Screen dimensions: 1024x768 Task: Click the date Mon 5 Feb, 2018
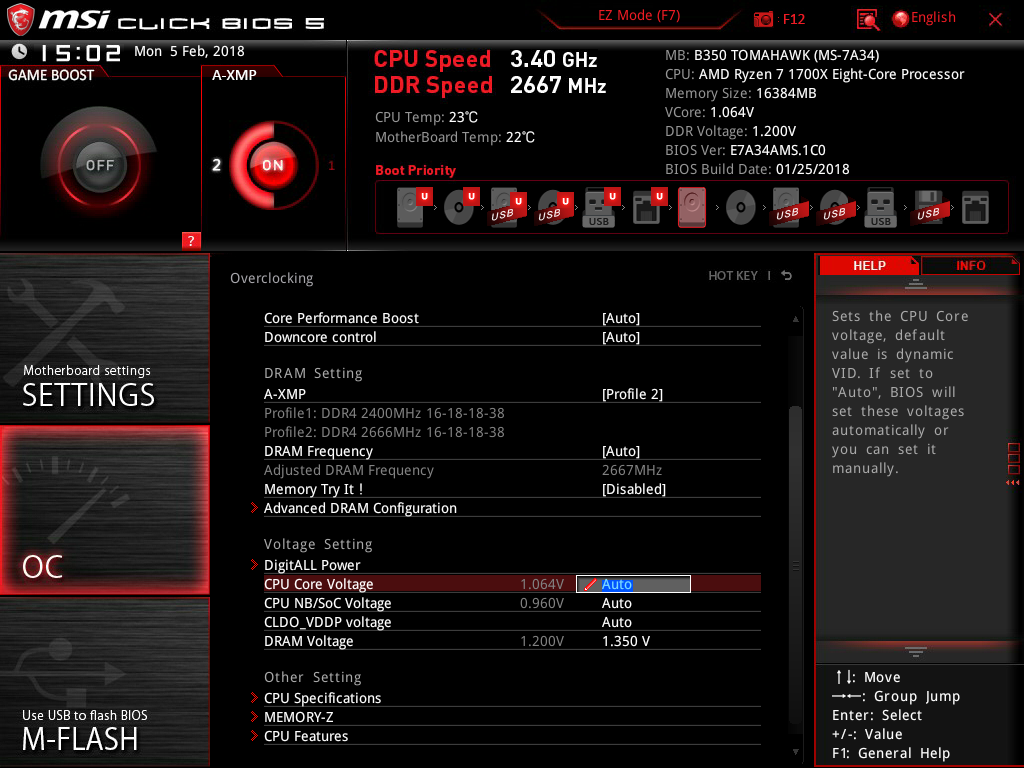point(189,51)
